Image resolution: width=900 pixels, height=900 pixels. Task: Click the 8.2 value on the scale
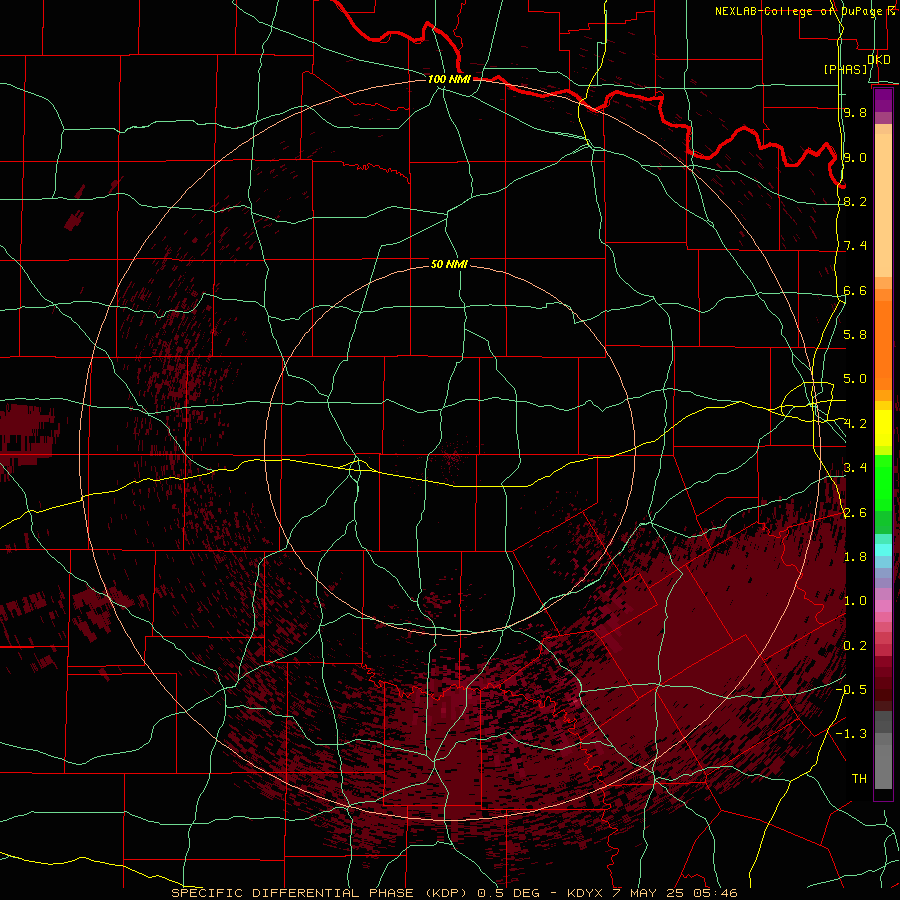pyautogui.click(x=855, y=201)
